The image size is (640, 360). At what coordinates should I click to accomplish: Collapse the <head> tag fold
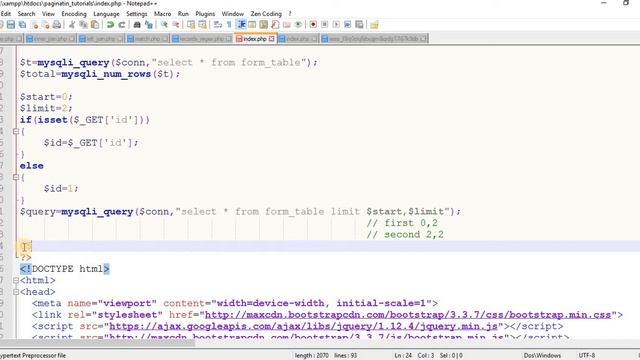point(16,292)
